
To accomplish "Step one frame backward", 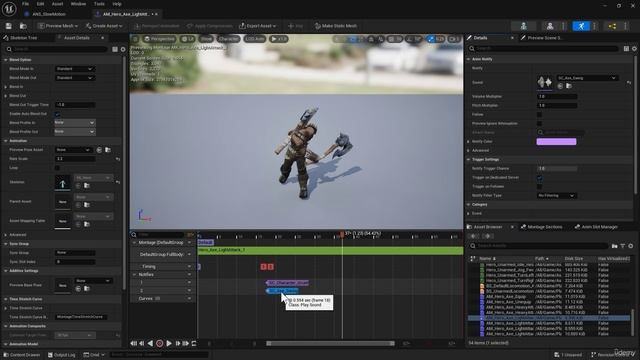I will [x=142, y=344].
